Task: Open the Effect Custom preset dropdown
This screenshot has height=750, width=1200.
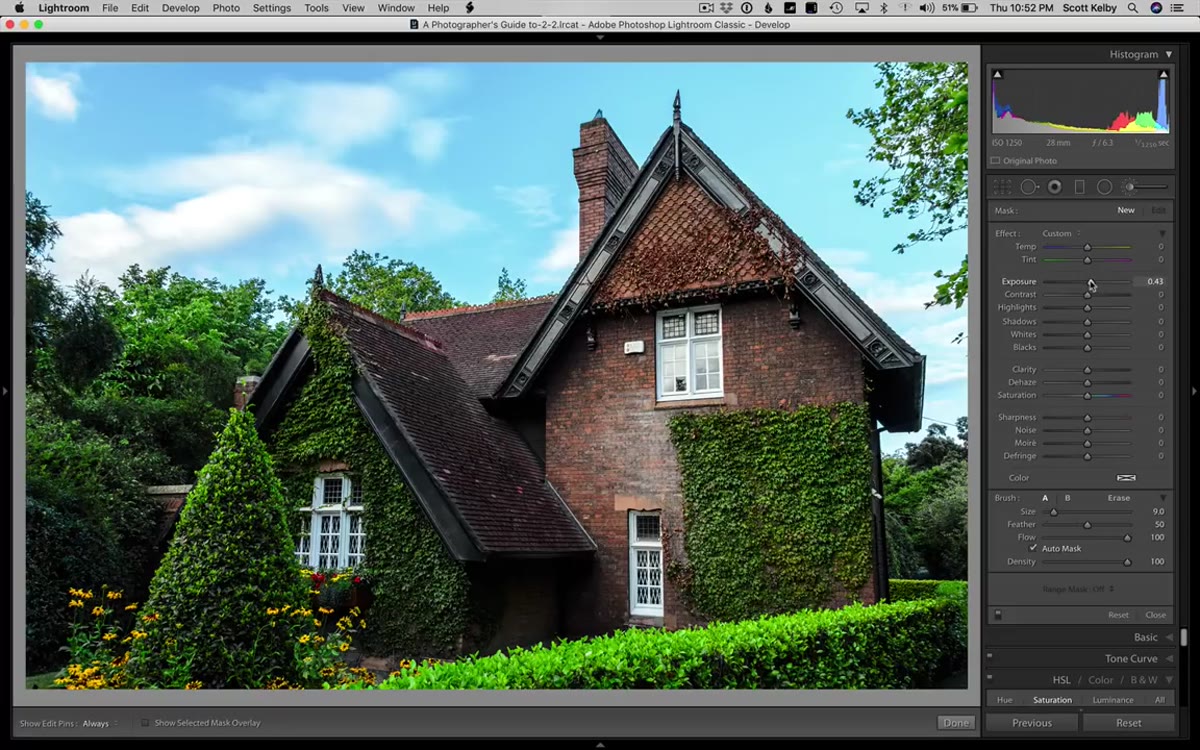Action: (x=1060, y=233)
